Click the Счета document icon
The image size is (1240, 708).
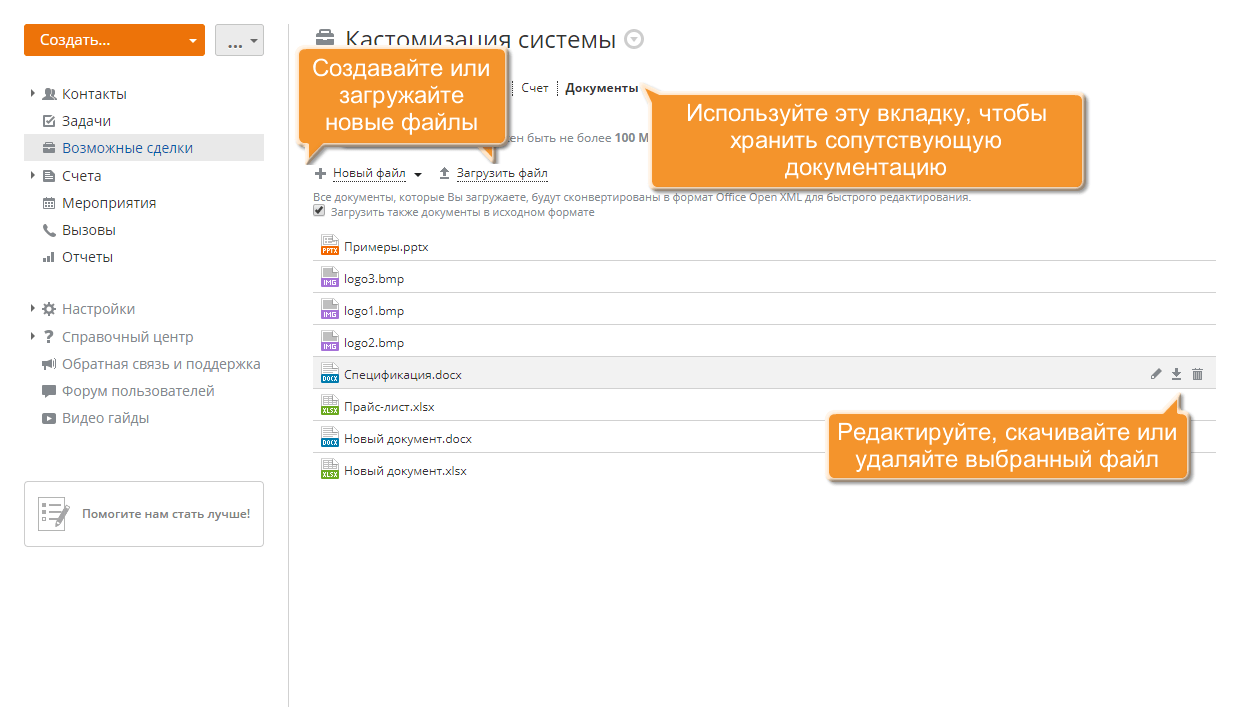[49, 176]
